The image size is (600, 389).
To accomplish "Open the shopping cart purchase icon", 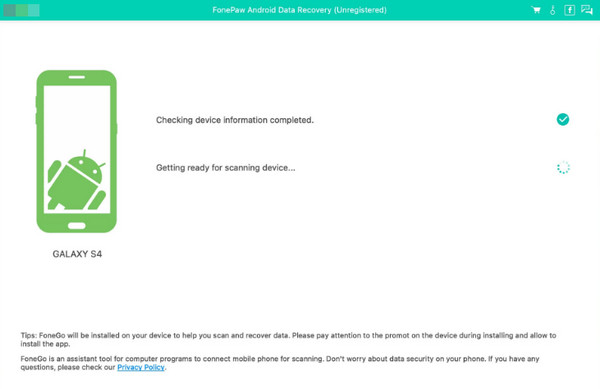I will tap(536, 10).
